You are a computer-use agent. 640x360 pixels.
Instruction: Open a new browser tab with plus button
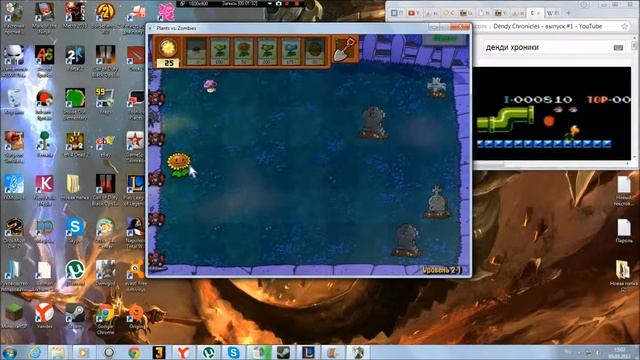pos(568,13)
